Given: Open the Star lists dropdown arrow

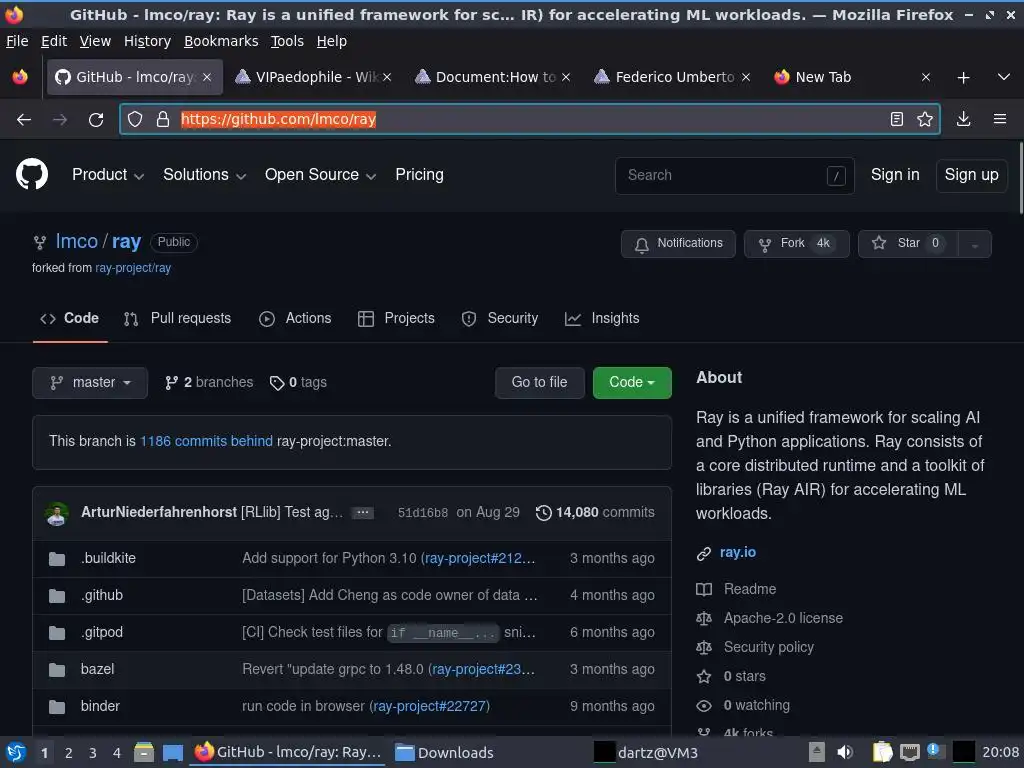Looking at the screenshot, I should click(974, 244).
